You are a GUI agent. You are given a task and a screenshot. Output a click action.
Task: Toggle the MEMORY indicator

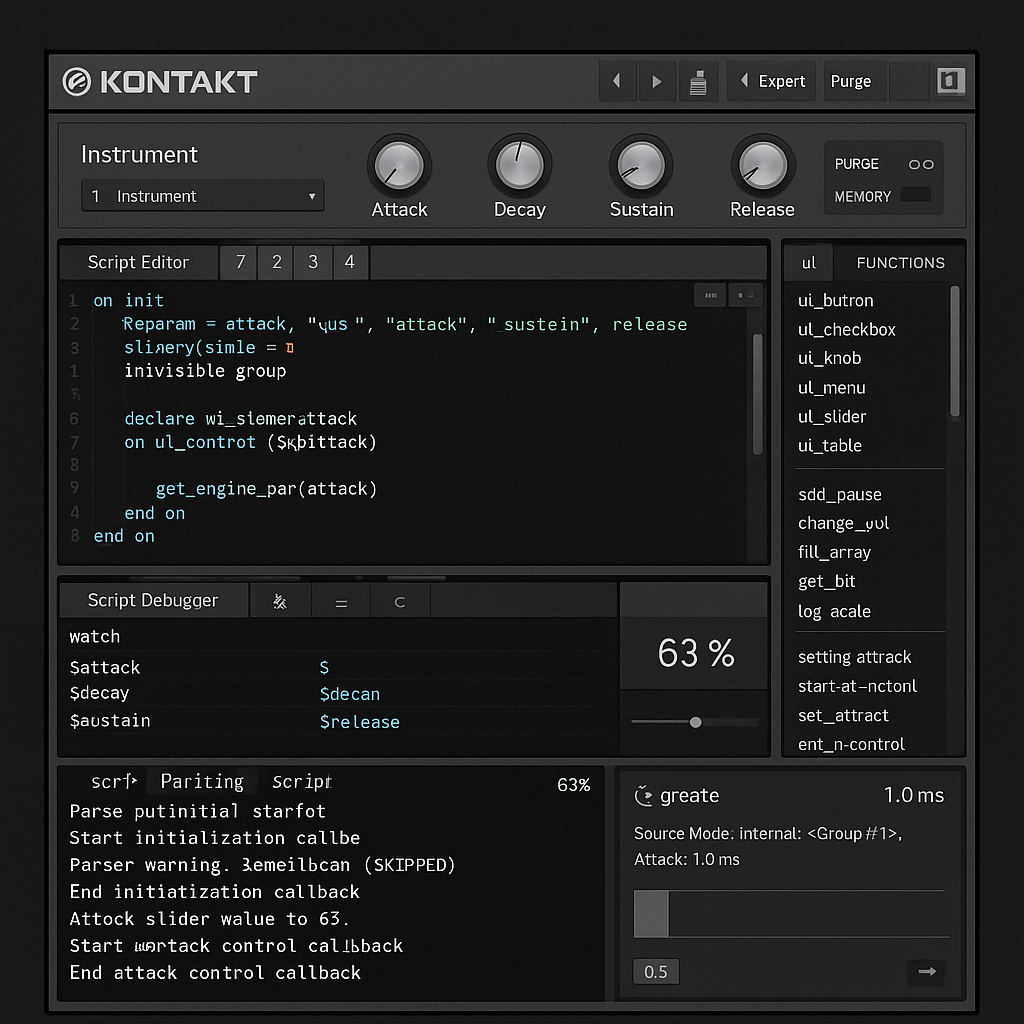click(919, 196)
